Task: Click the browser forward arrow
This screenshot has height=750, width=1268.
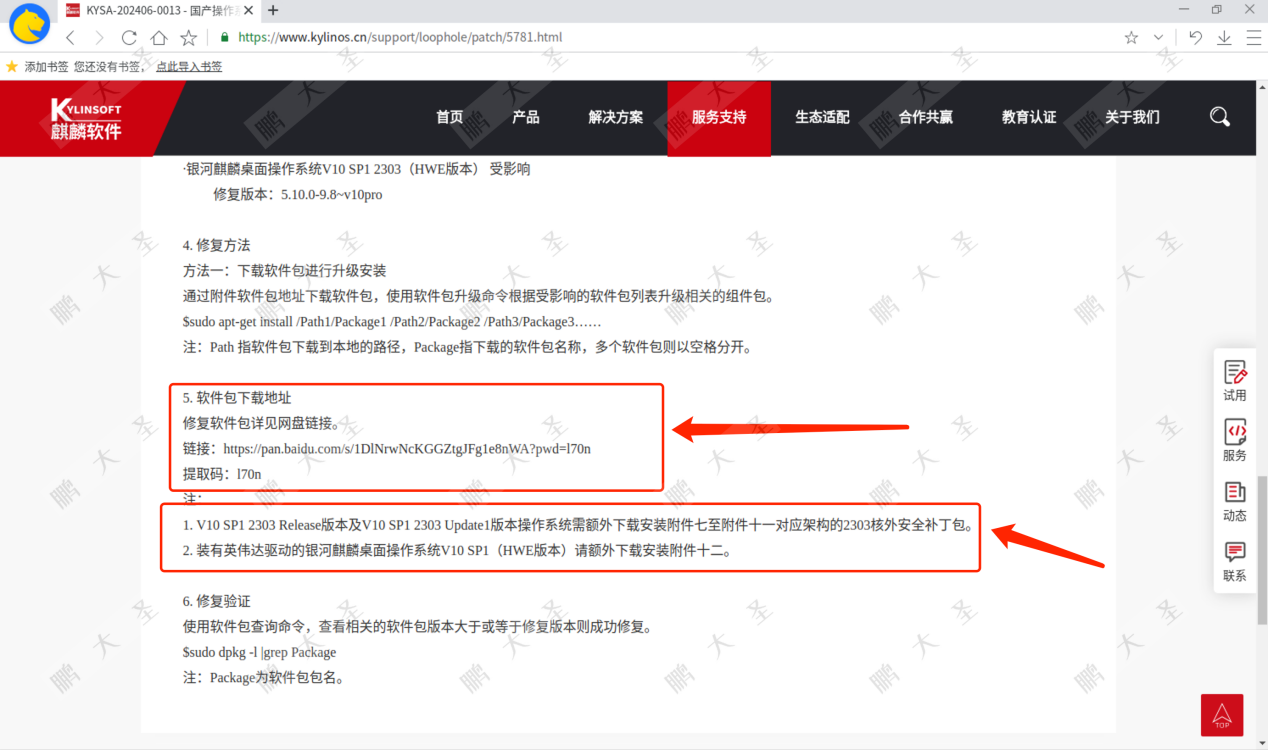Action: click(99, 37)
